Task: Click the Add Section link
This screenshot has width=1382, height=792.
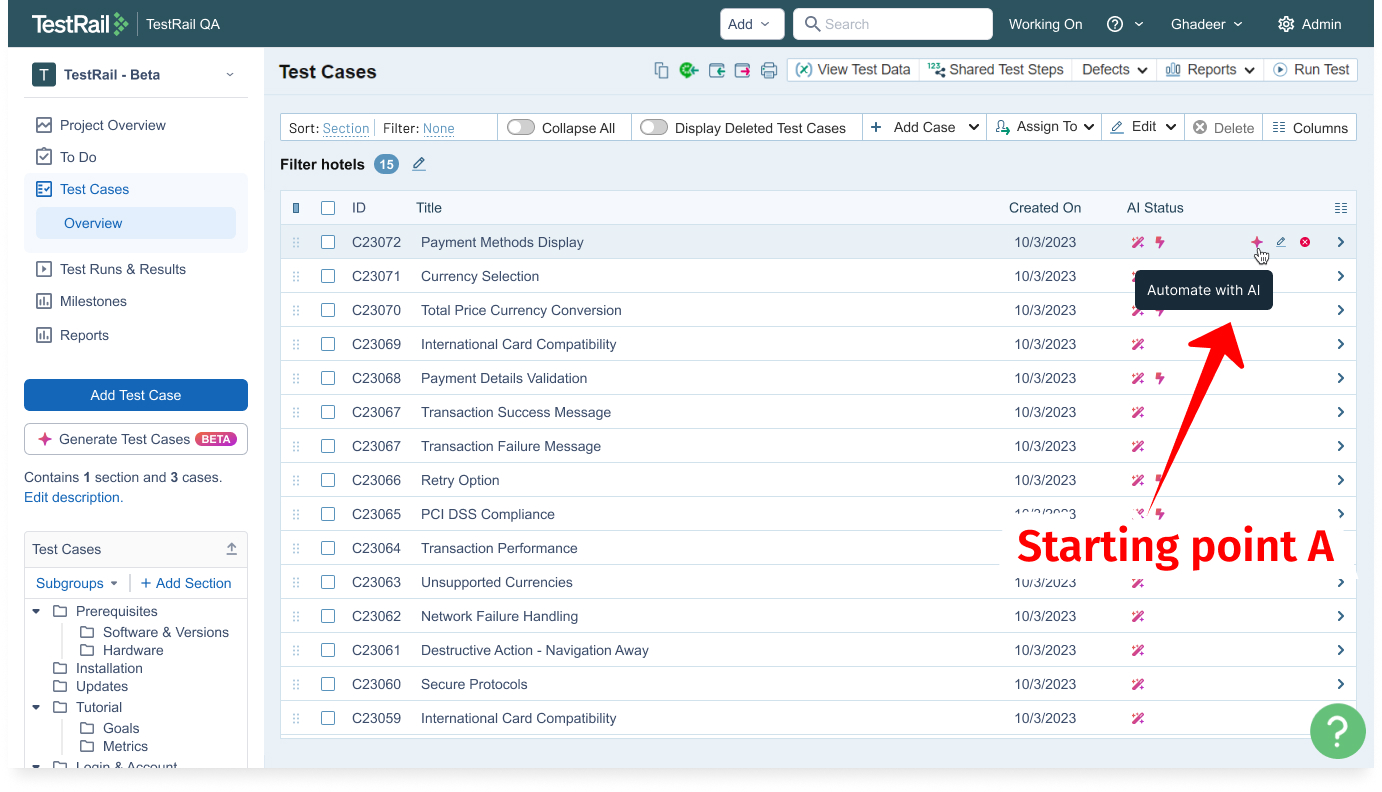Action: point(186,583)
